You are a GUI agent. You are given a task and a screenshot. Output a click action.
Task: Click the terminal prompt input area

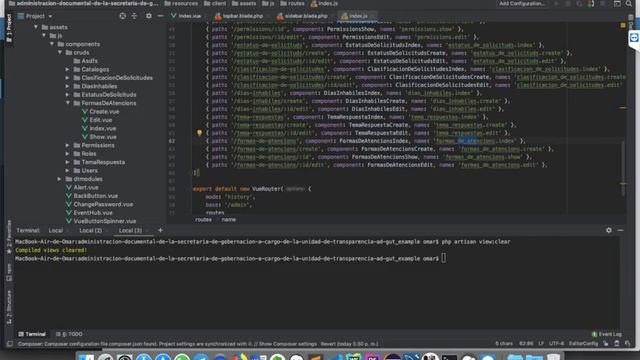[x=444, y=258]
